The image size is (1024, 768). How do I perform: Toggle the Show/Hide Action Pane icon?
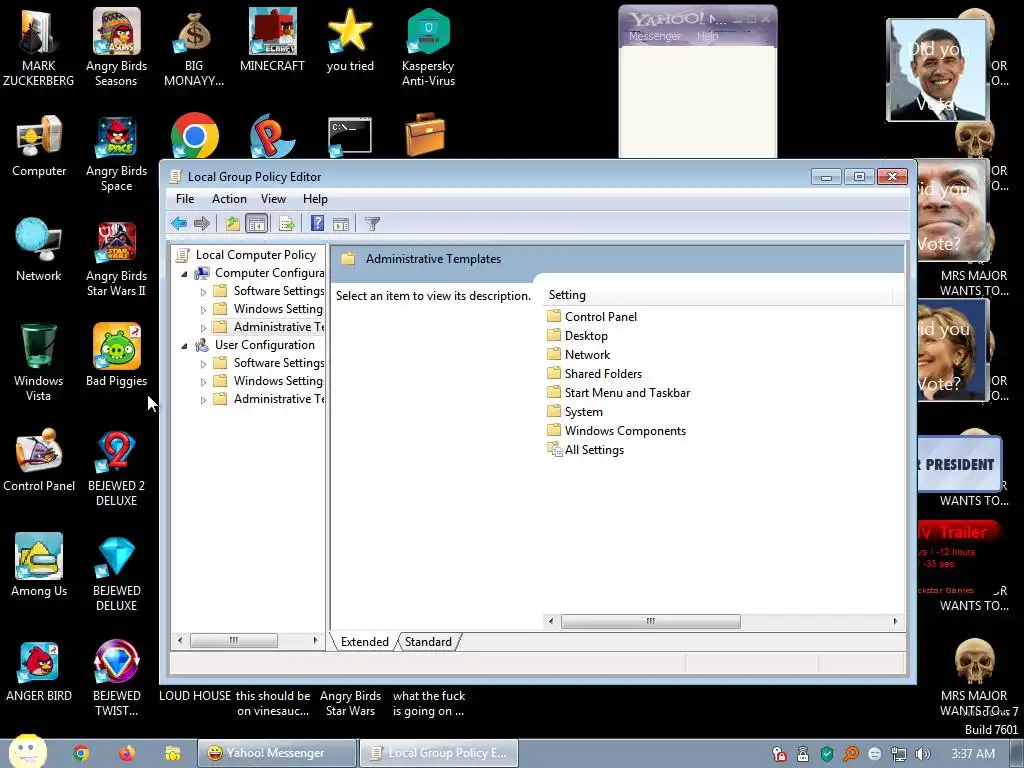pos(341,224)
